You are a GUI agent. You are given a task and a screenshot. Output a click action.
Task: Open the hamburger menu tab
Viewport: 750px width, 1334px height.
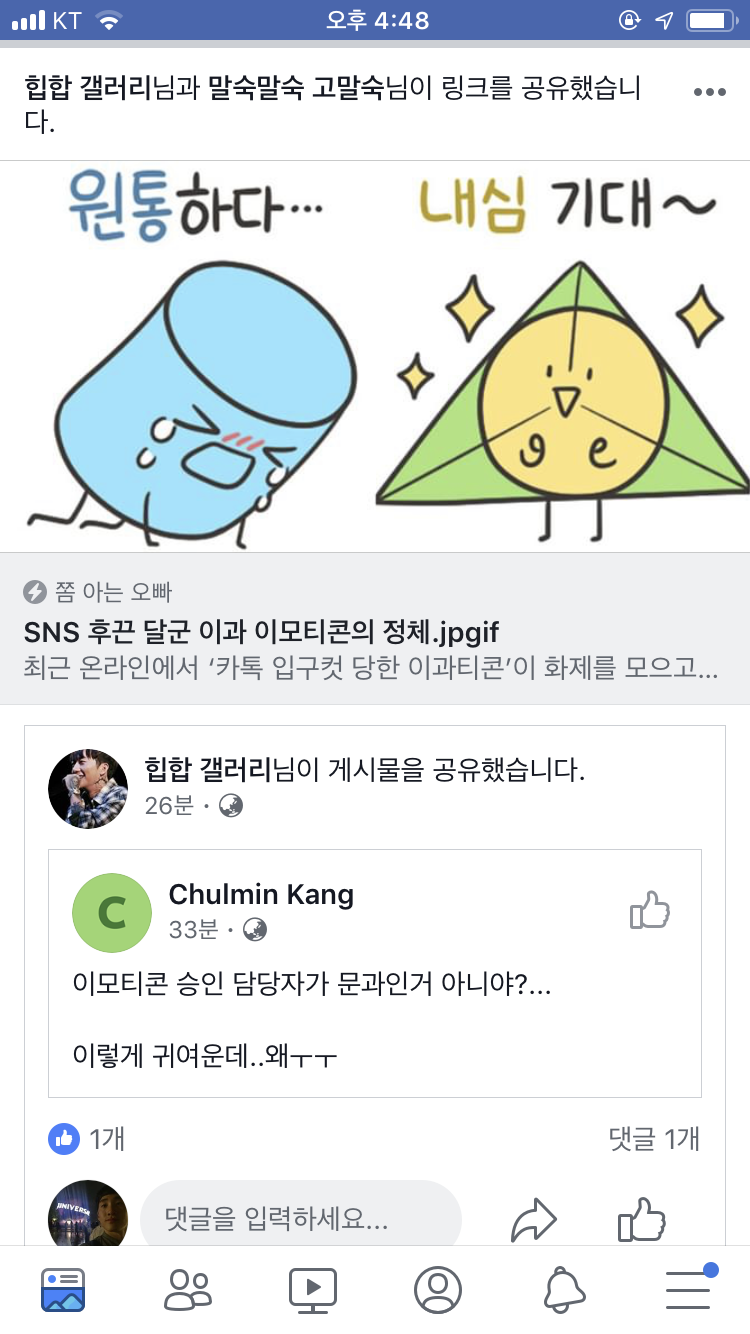coord(689,1289)
